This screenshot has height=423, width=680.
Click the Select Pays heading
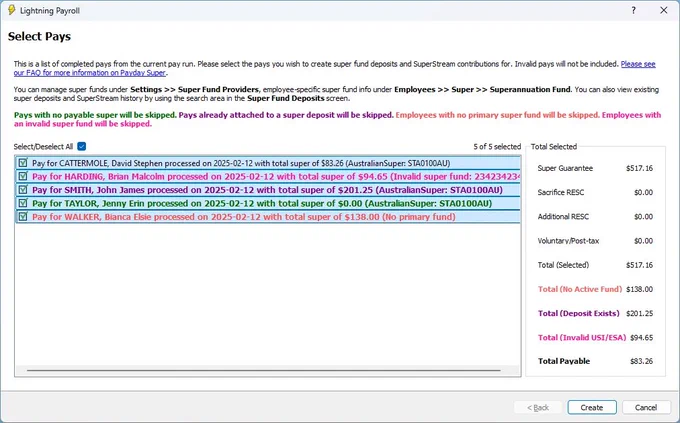click(x=39, y=36)
